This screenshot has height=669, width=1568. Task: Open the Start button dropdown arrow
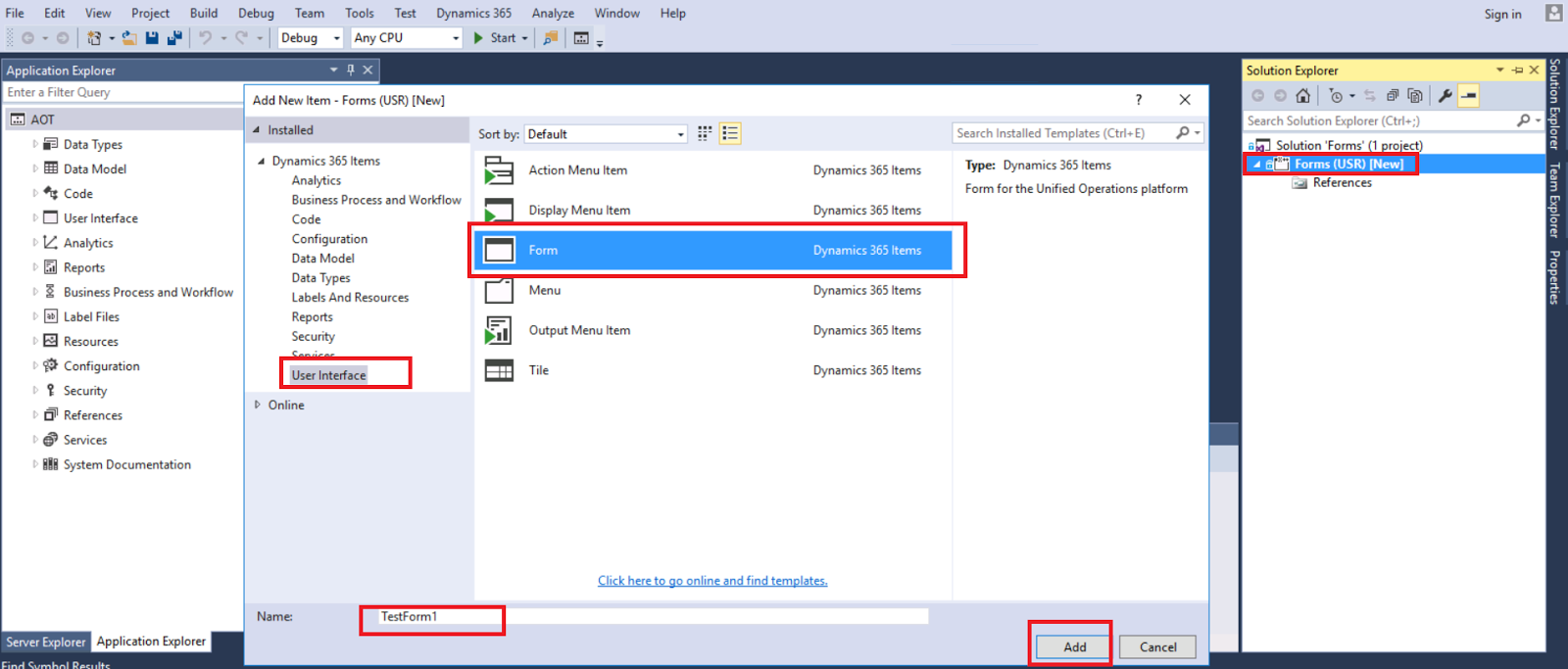pyautogui.click(x=525, y=38)
